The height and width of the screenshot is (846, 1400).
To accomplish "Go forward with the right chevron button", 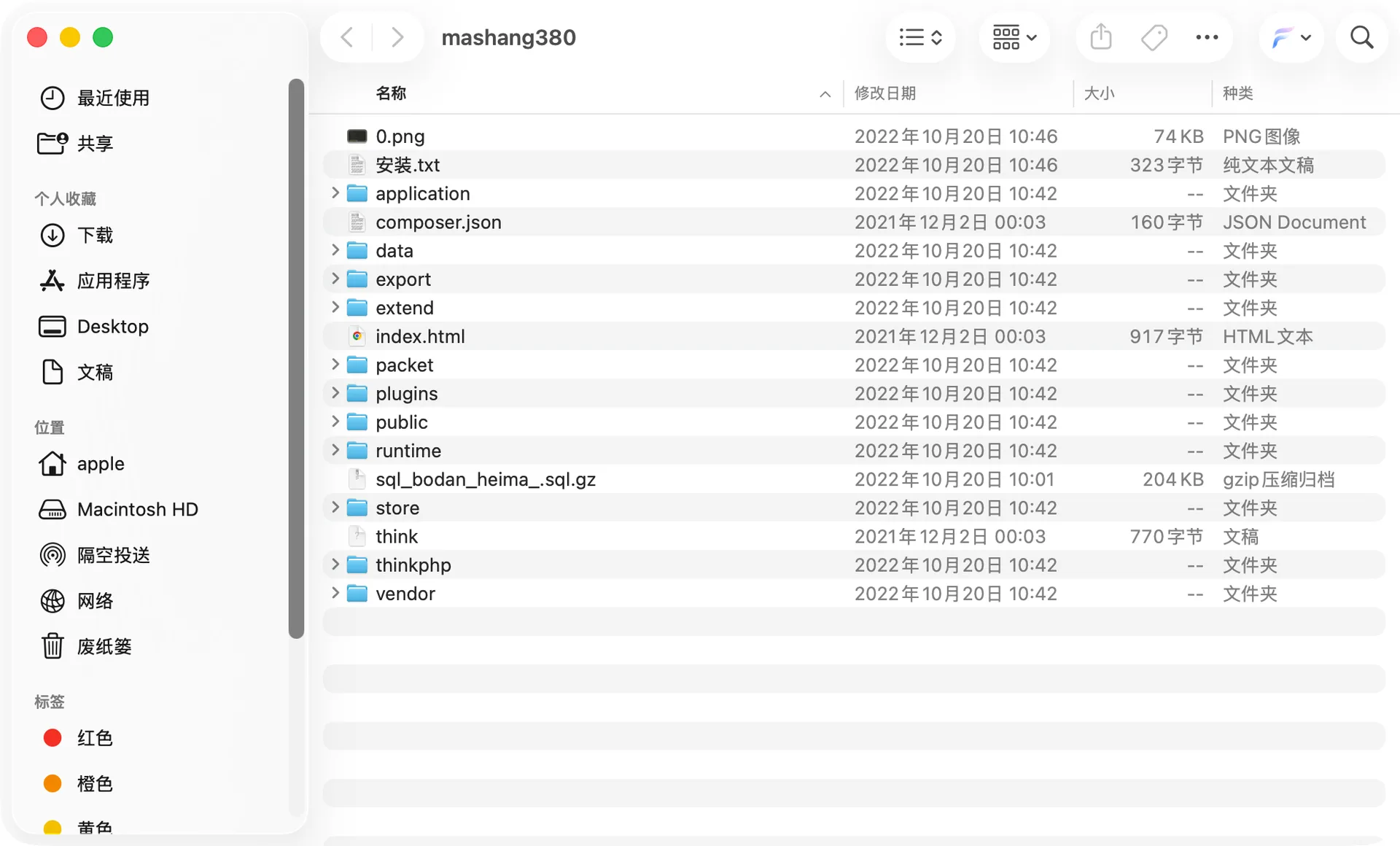I will tap(397, 37).
